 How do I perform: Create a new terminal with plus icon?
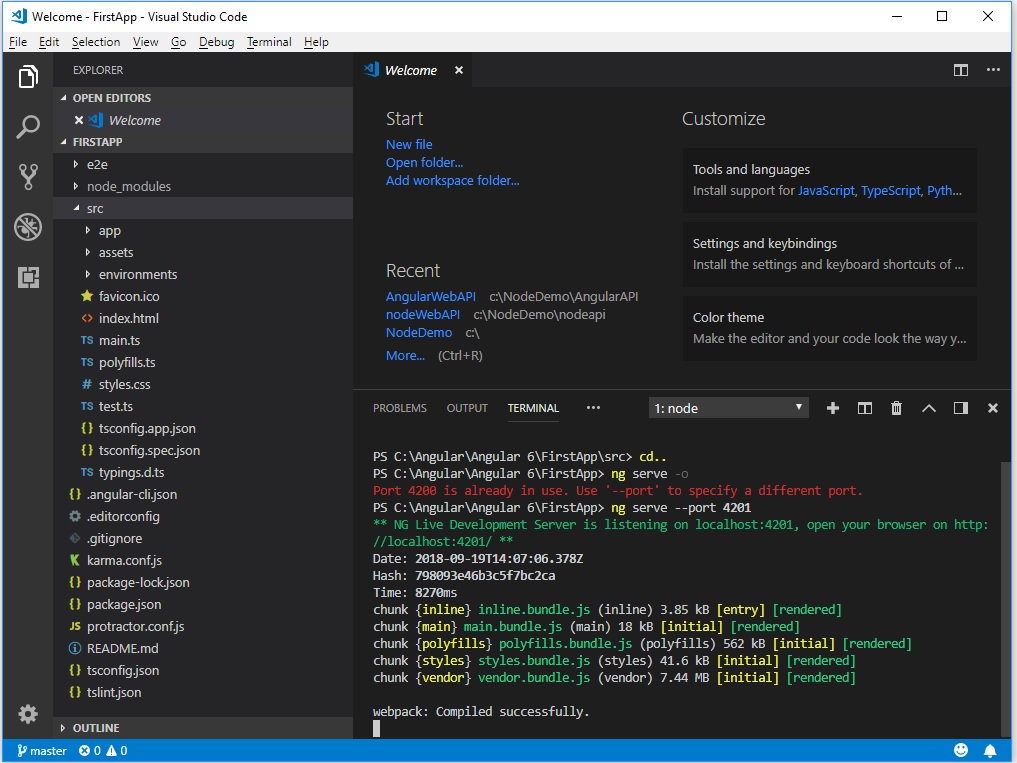(832, 408)
